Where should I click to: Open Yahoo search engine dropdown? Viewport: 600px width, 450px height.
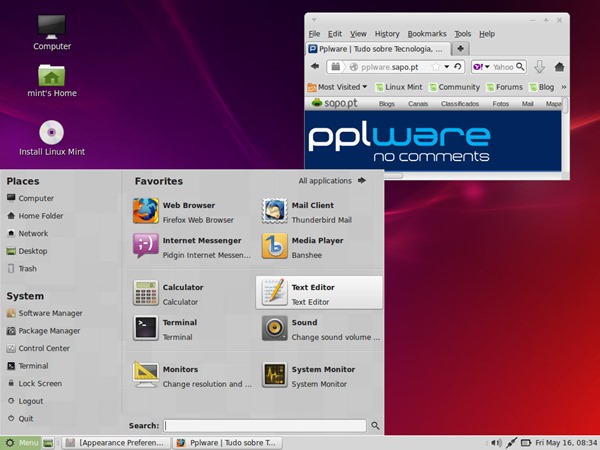coord(487,67)
